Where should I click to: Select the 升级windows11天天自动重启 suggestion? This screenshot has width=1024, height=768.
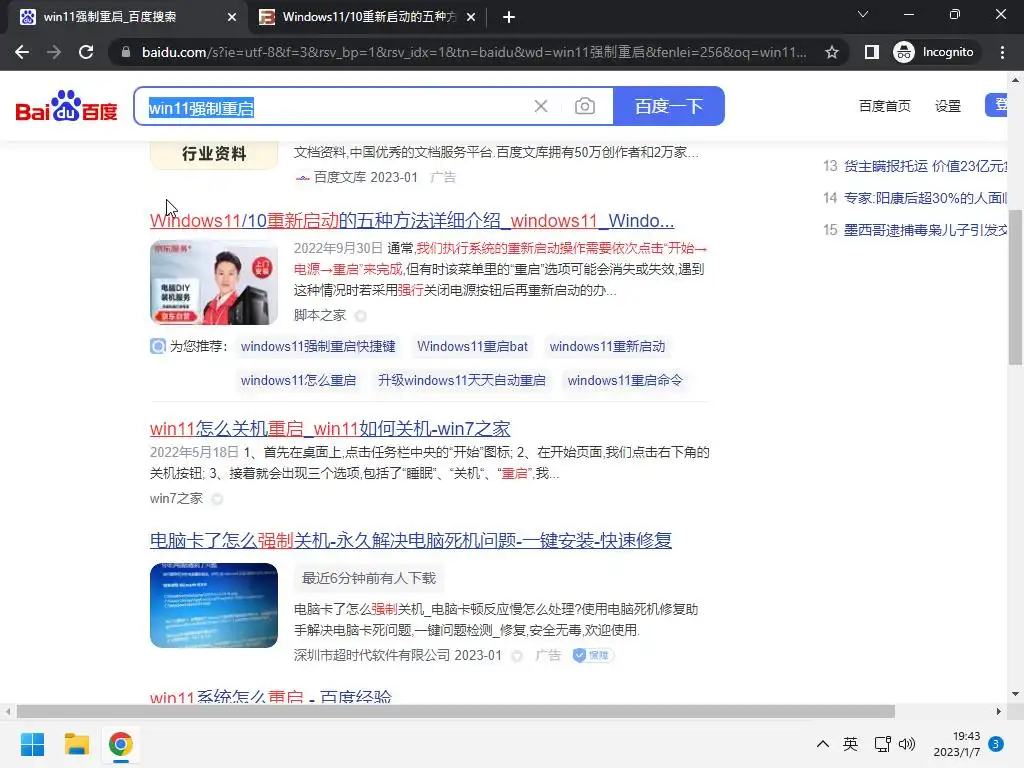pos(462,380)
